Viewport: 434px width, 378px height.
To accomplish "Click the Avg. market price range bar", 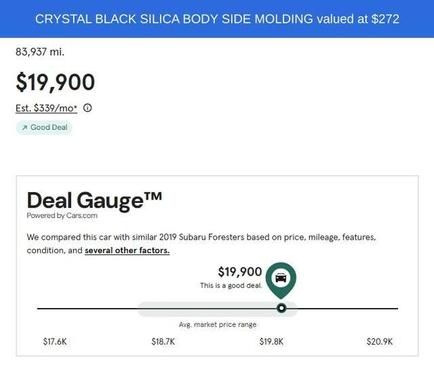I will (x=217, y=309).
